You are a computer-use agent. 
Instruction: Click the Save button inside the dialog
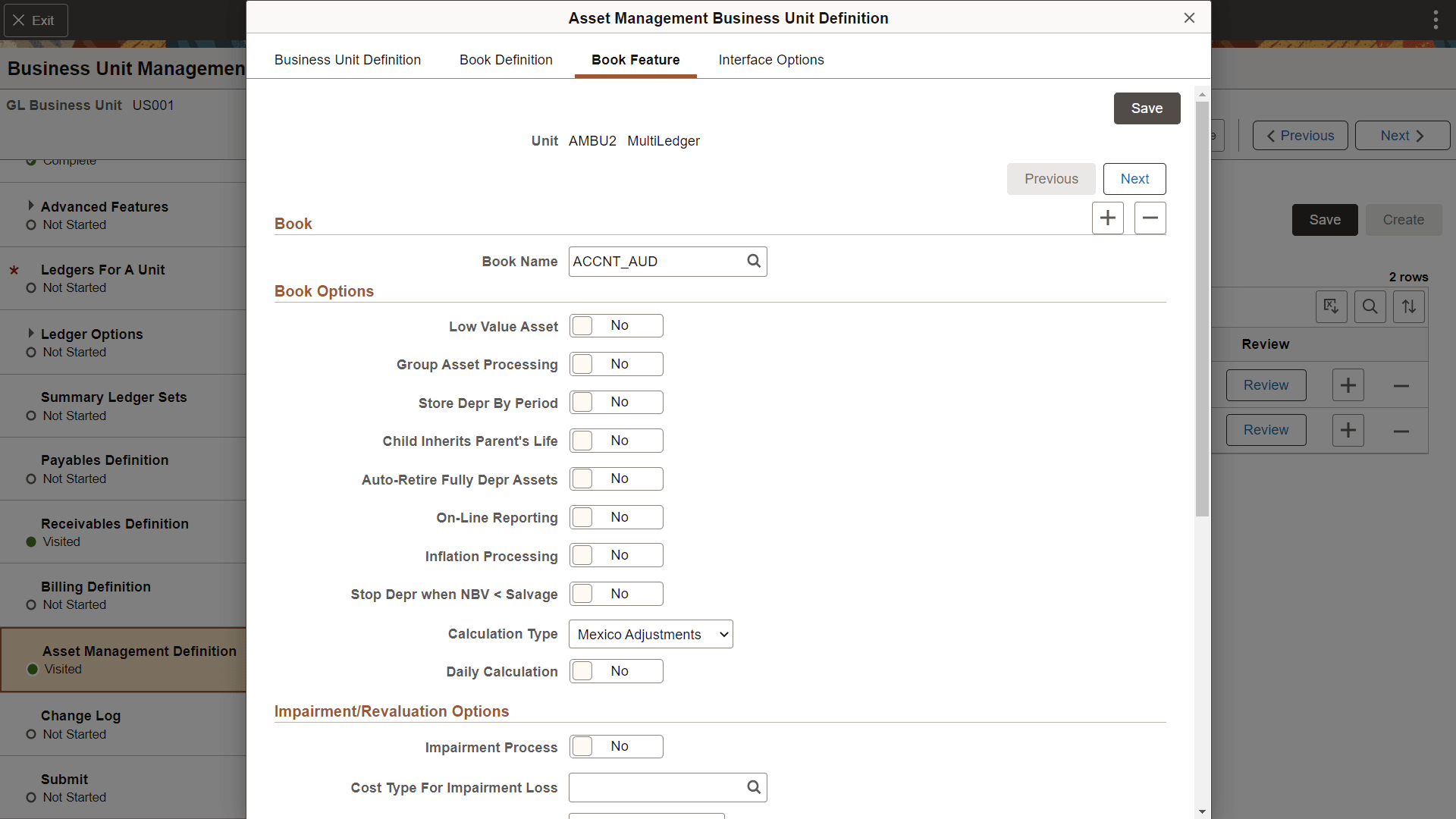(x=1147, y=108)
